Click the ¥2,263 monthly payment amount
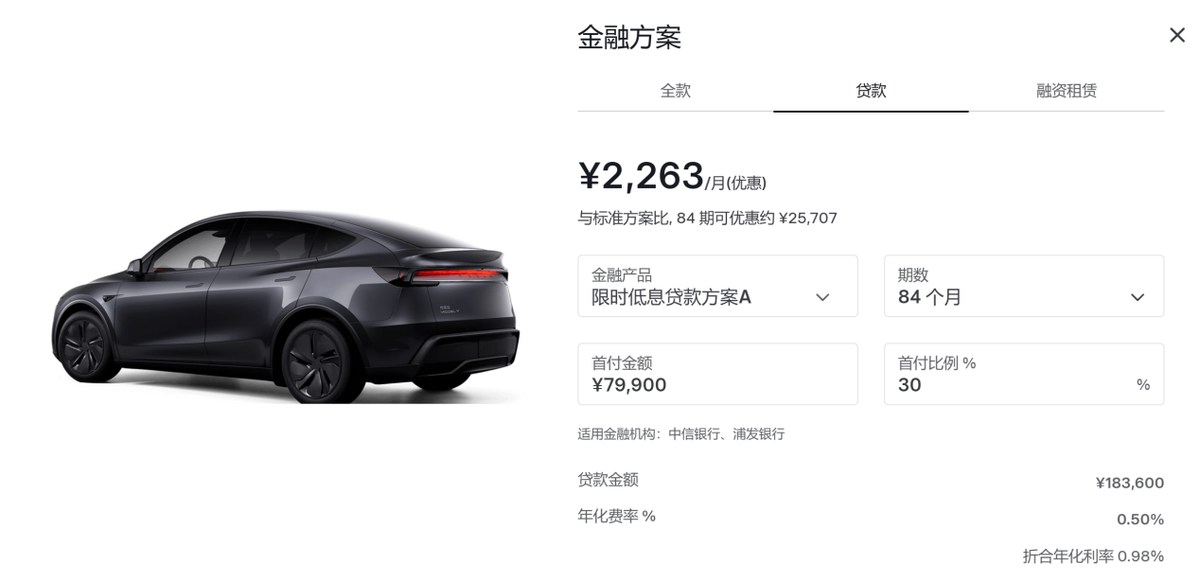Viewport: 1200px width, 581px height. 641,176
